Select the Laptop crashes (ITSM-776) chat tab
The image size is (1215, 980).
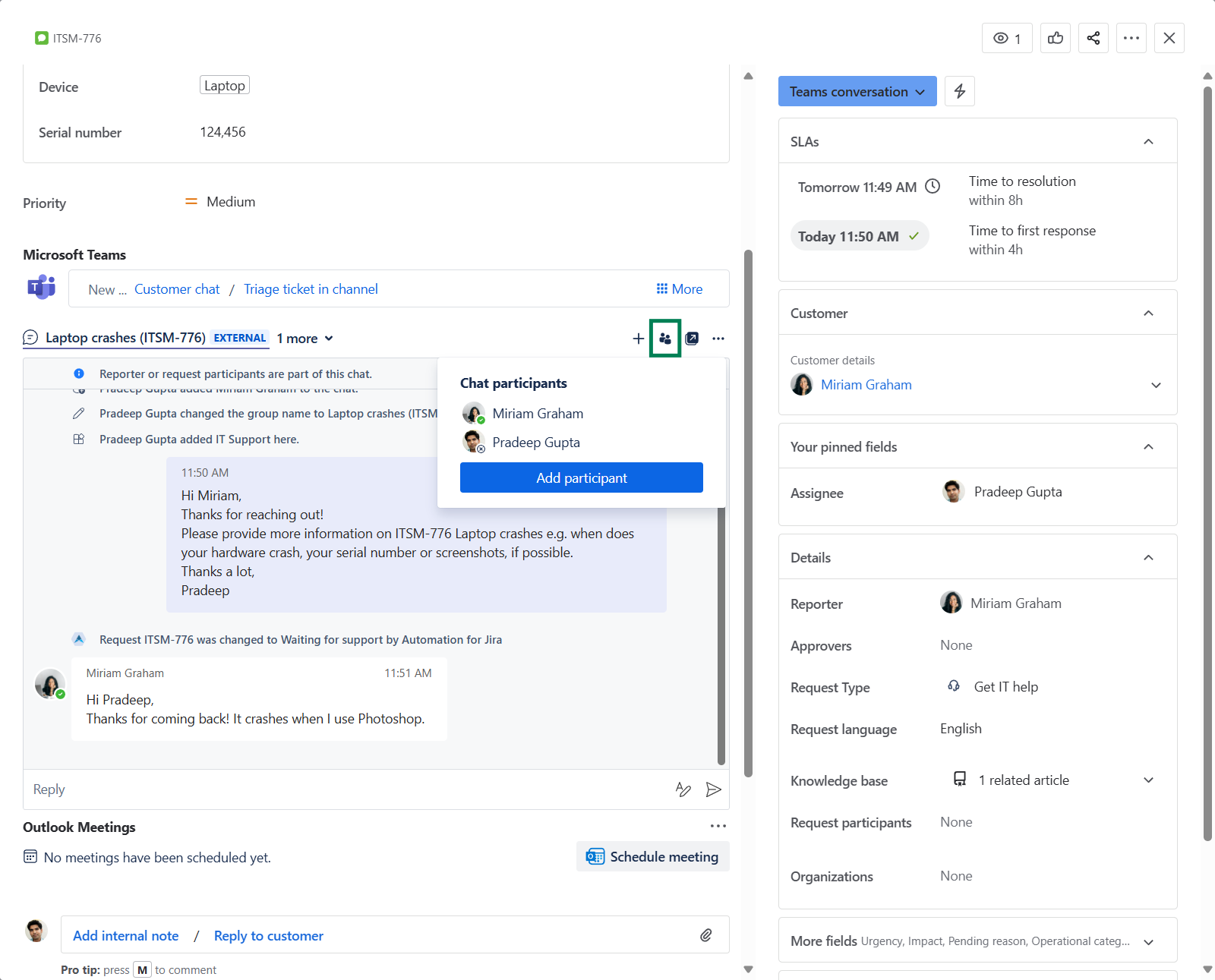pyautogui.click(x=125, y=338)
